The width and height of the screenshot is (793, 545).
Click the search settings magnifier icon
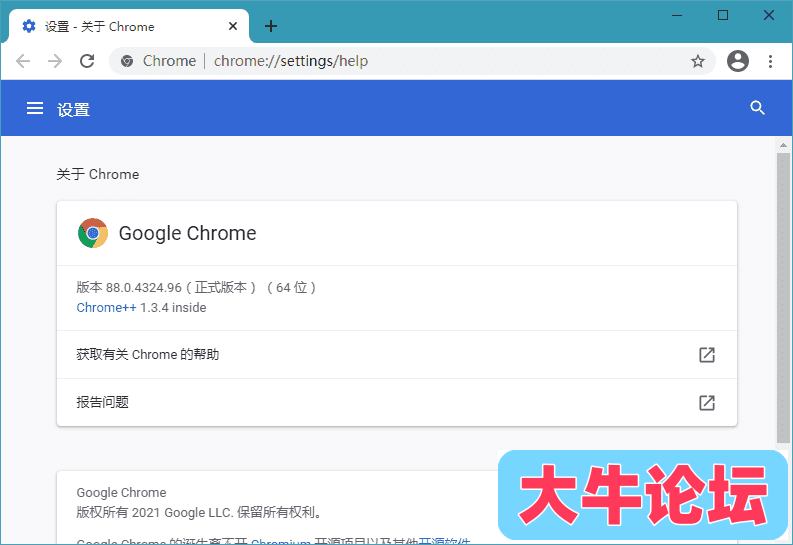[757, 108]
